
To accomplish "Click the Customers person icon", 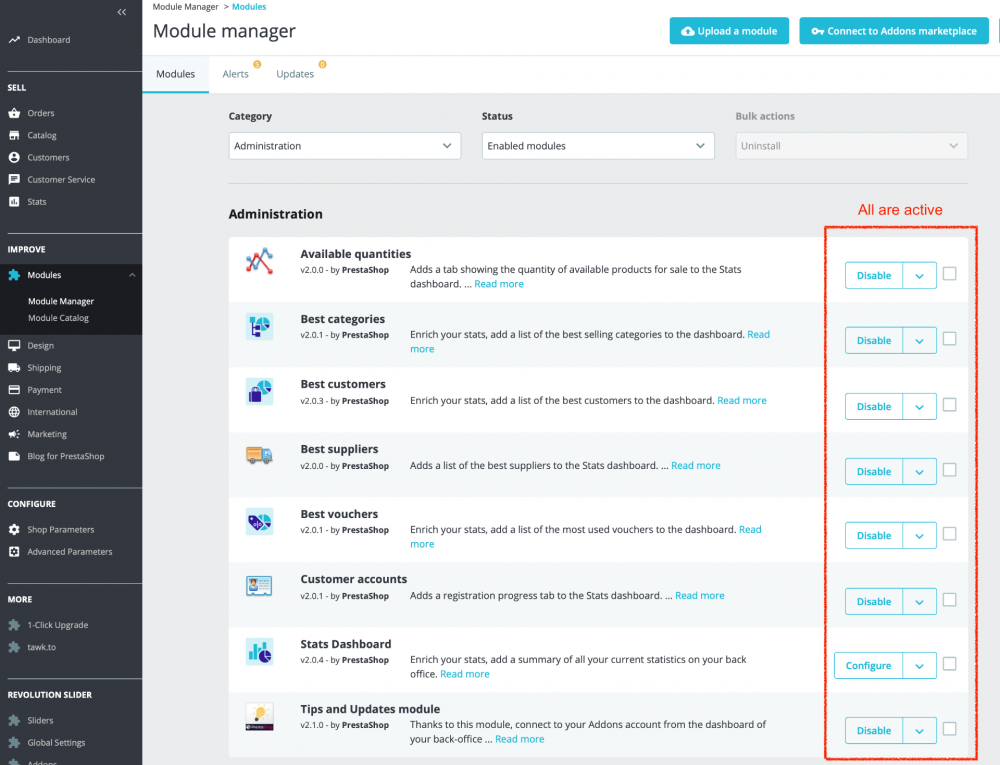I will click(14, 157).
